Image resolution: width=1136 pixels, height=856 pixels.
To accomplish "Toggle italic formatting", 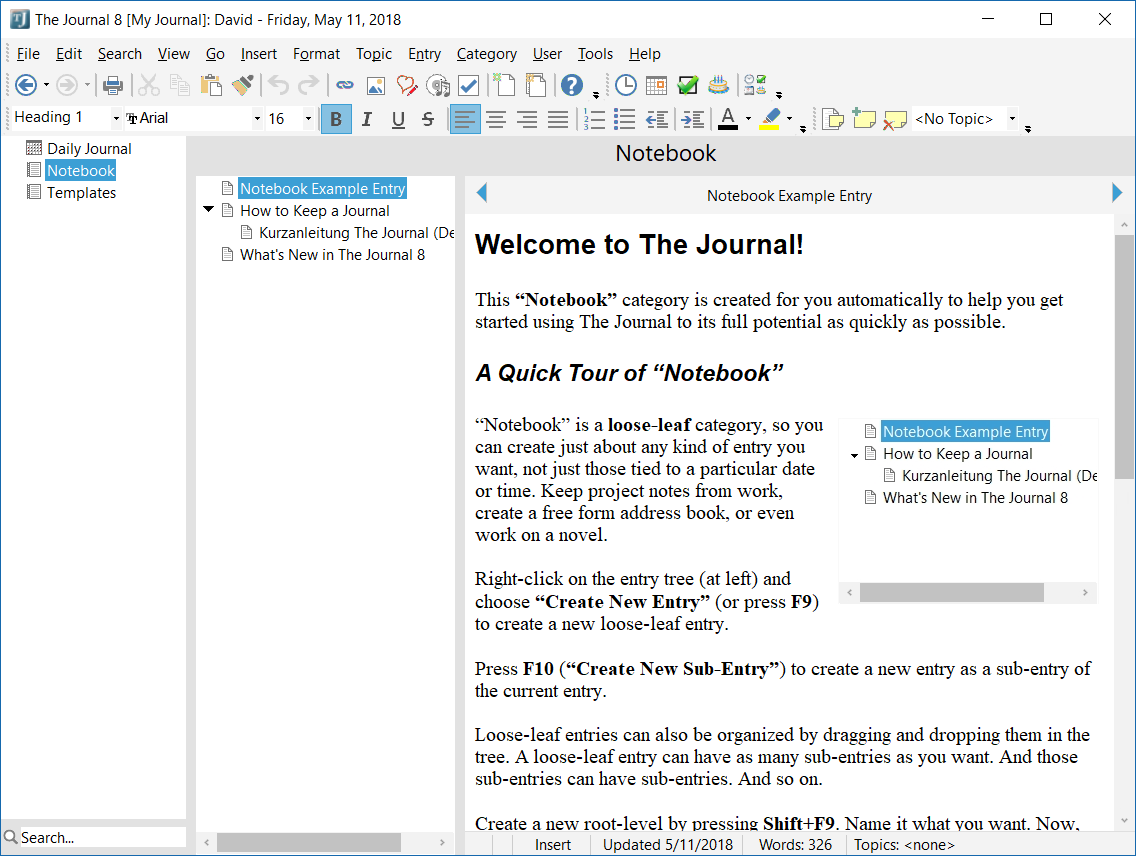I will [x=367, y=119].
